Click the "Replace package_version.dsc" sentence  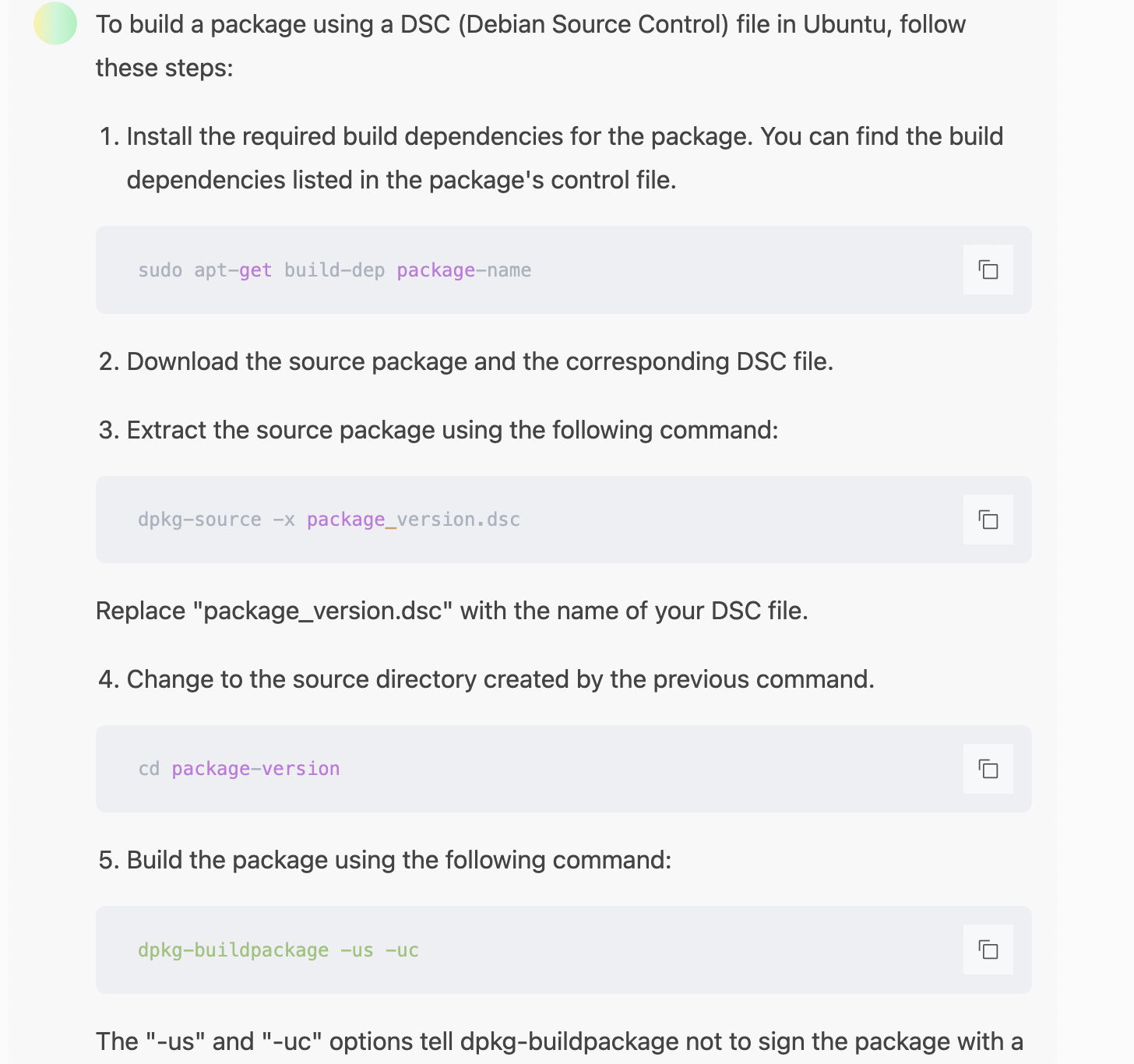452,611
